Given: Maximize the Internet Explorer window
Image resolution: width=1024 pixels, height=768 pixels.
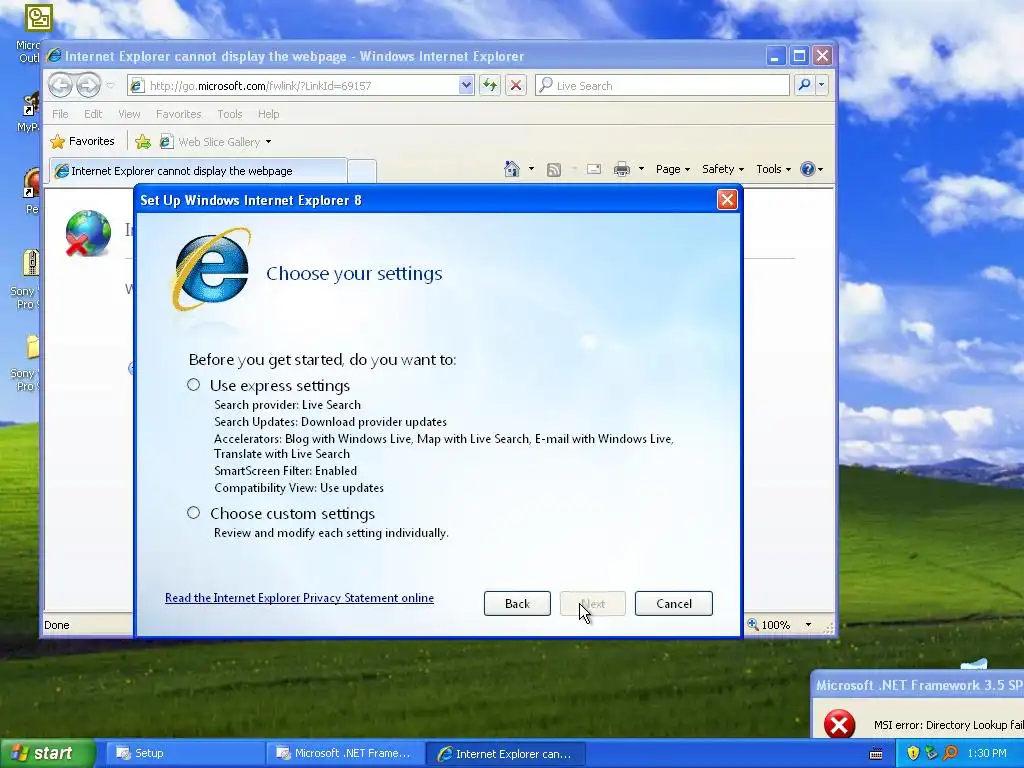Looking at the screenshot, I should coord(799,56).
